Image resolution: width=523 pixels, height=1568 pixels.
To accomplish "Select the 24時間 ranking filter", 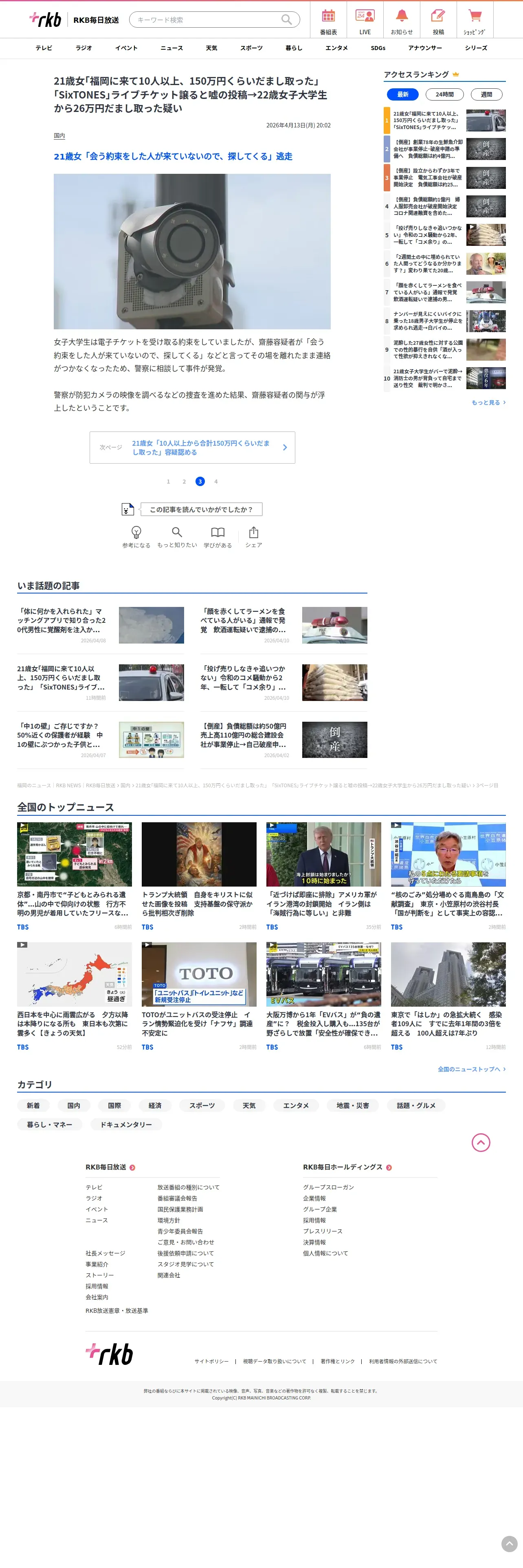I will coord(444,94).
